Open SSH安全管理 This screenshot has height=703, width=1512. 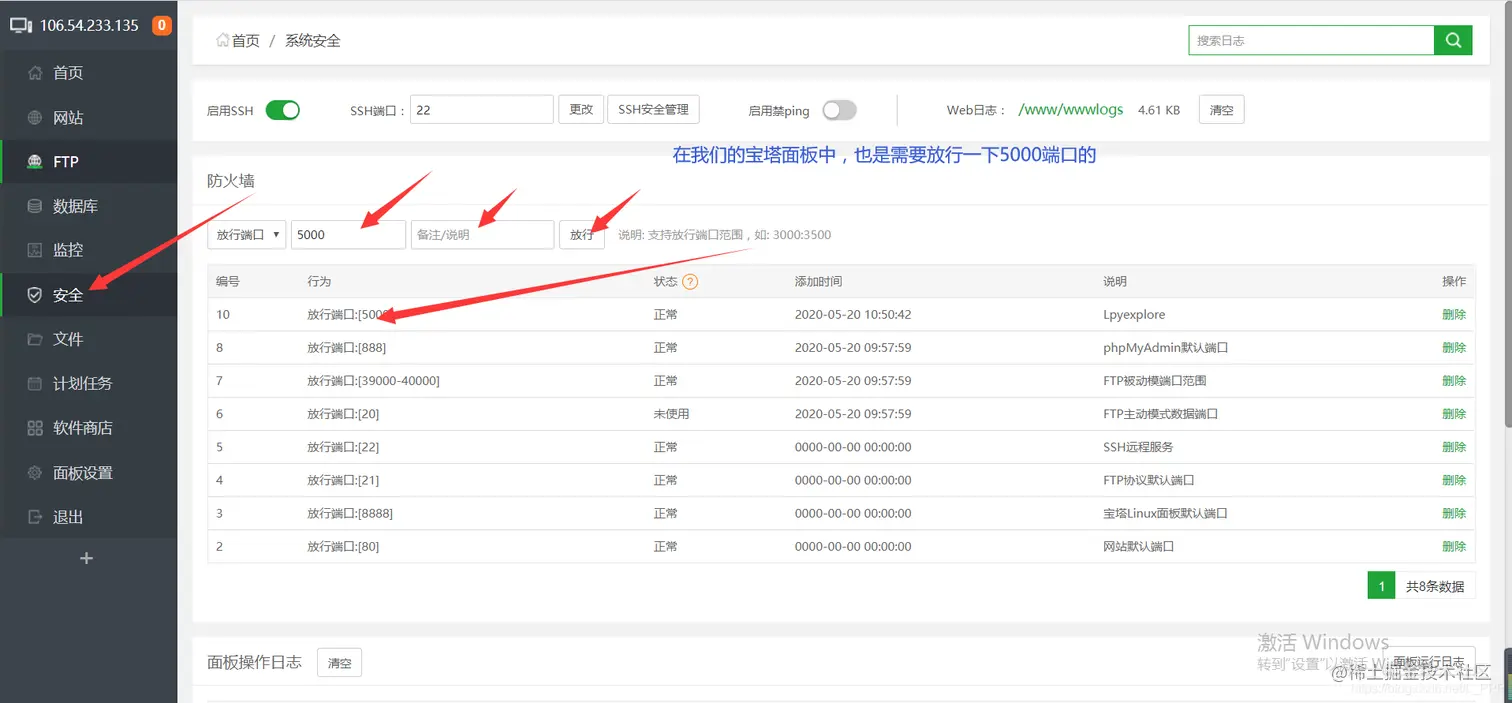(653, 110)
